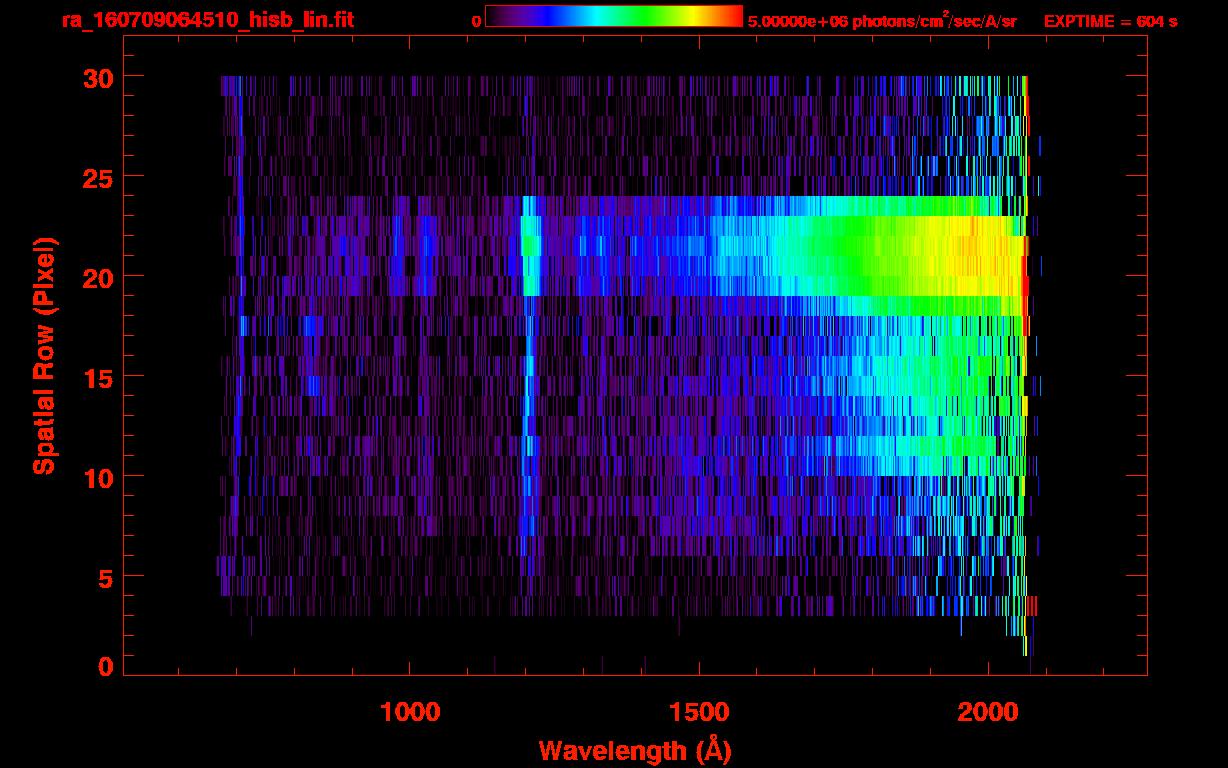This screenshot has height=768, width=1228.
Task: Click the 1000 wavelength tick label
Action: coord(410,712)
